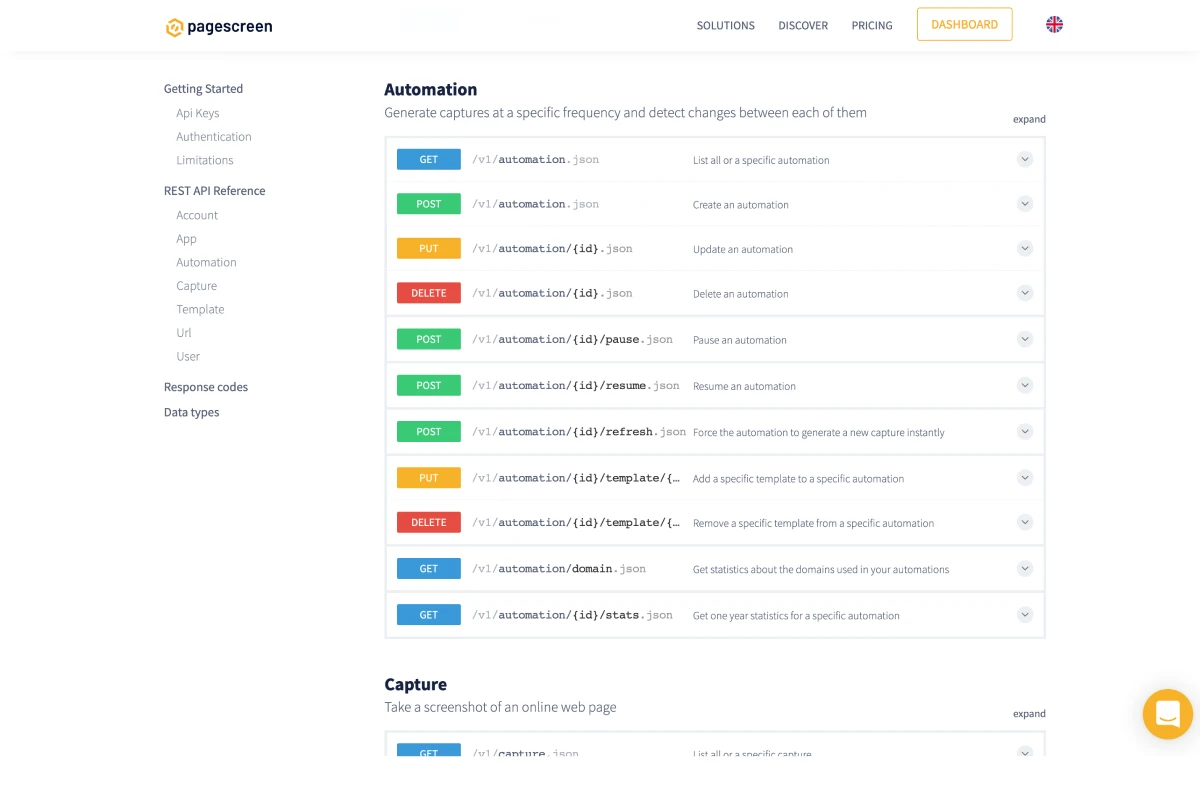The image size is (1200, 800).
Task: Open Api Keys in the sidebar
Action: pos(197,113)
